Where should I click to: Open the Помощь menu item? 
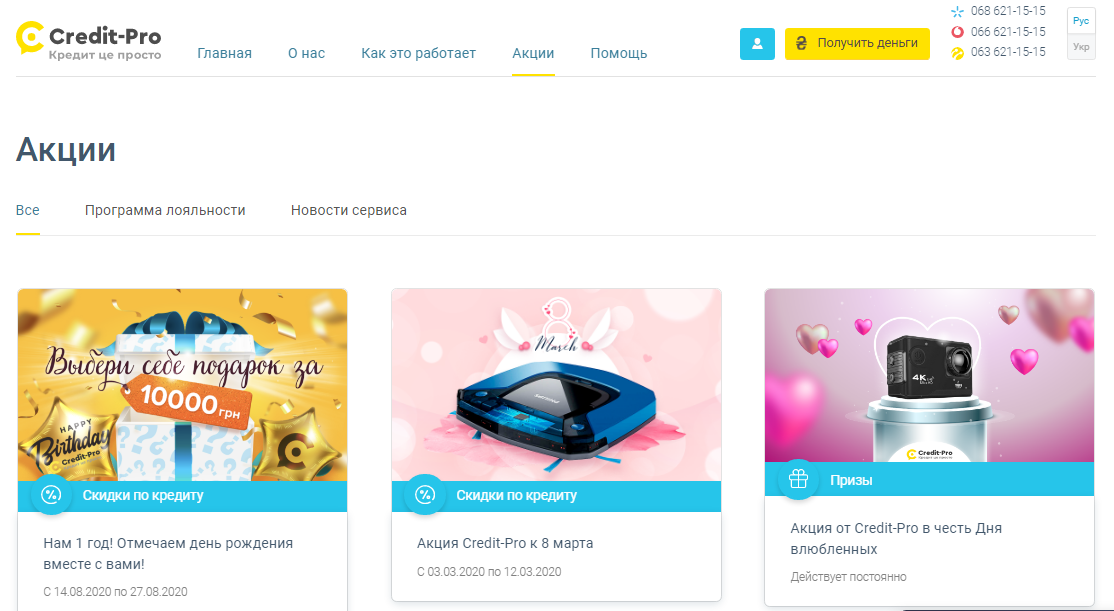(x=619, y=53)
